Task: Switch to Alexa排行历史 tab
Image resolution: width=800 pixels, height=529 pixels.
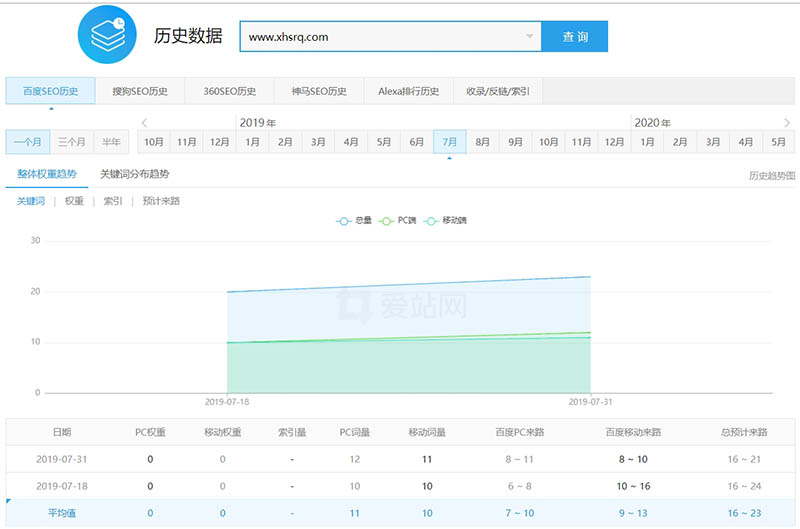Action: [408, 91]
